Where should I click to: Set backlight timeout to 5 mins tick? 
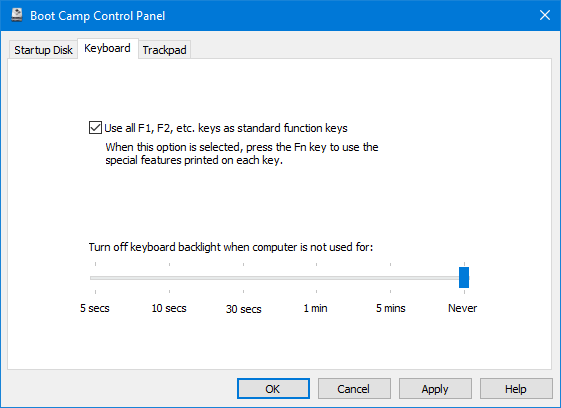coord(390,278)
